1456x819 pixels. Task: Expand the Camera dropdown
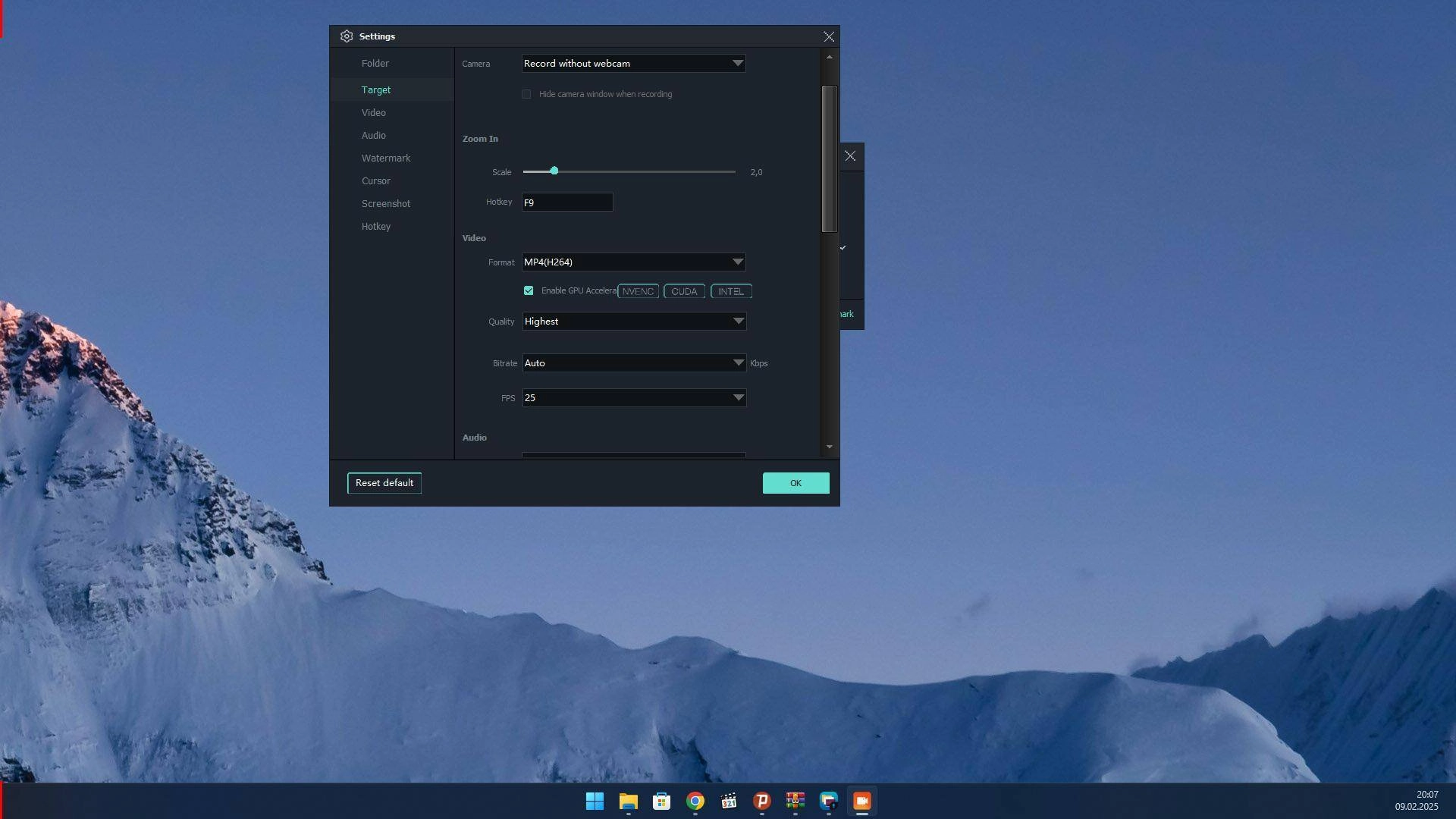coord(633,64)
